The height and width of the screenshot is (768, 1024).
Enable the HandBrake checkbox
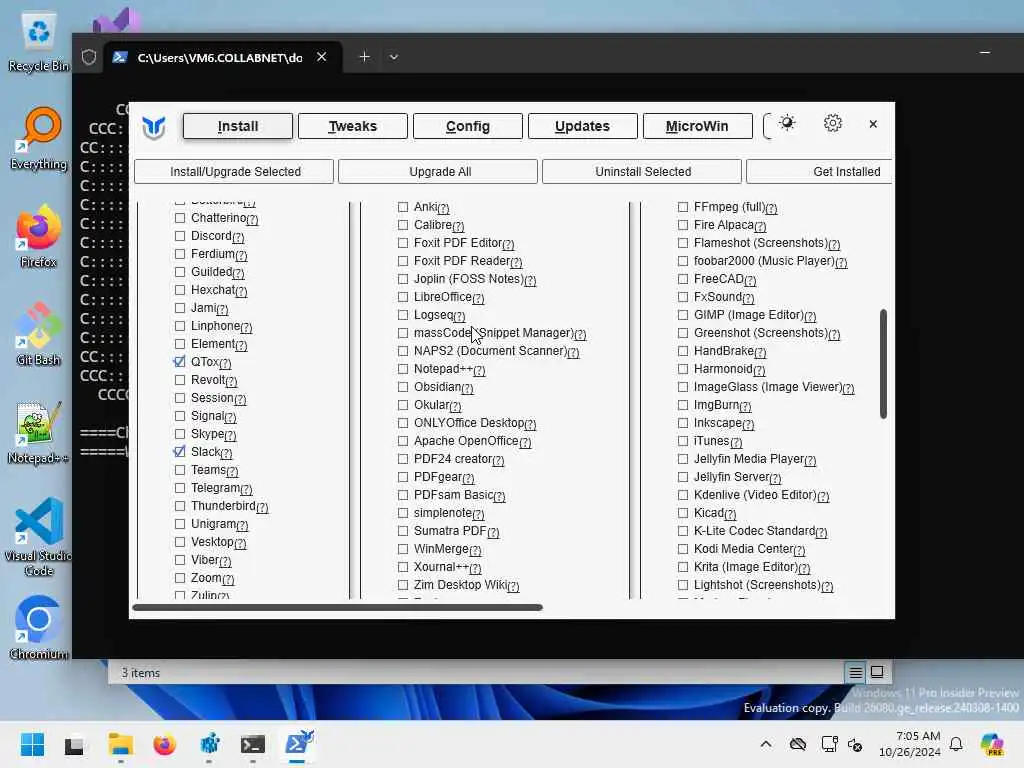coord(683,351)
